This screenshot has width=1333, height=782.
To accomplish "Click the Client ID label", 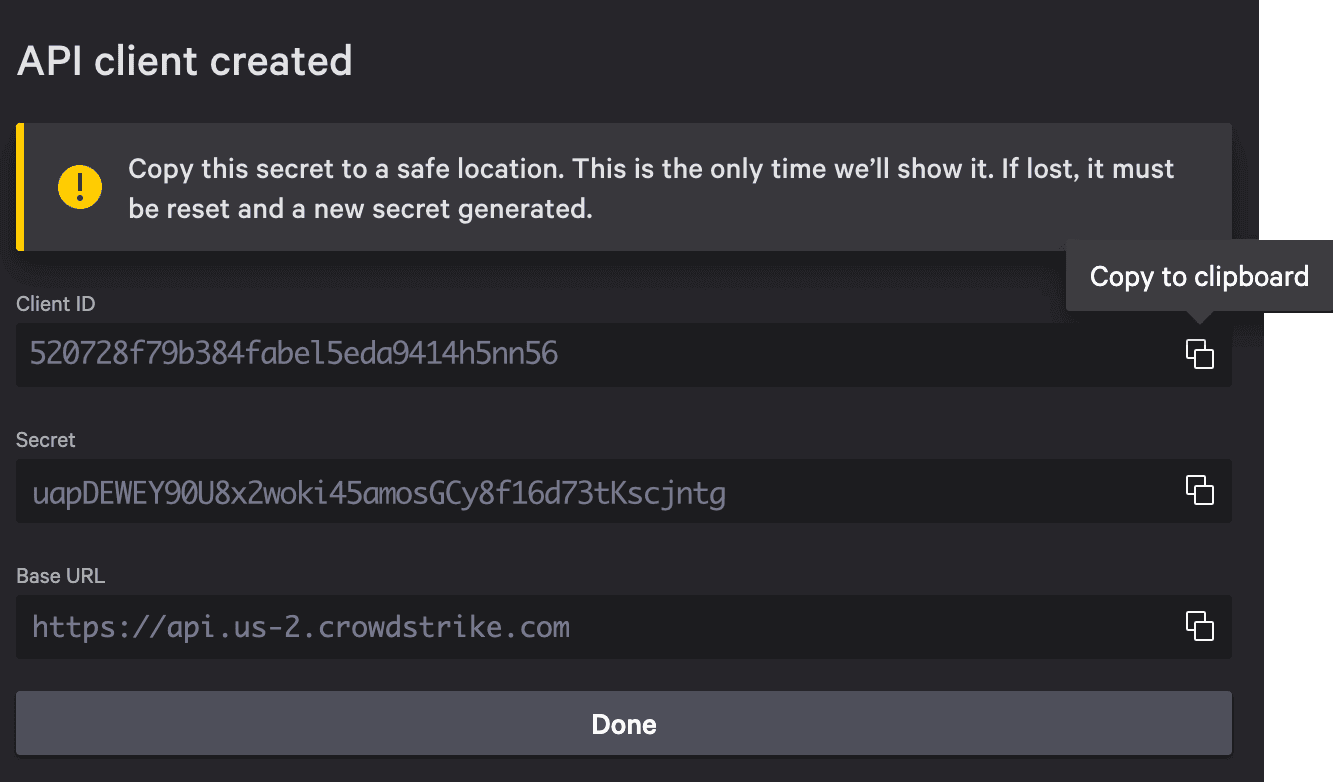I will tap(55, 304).
